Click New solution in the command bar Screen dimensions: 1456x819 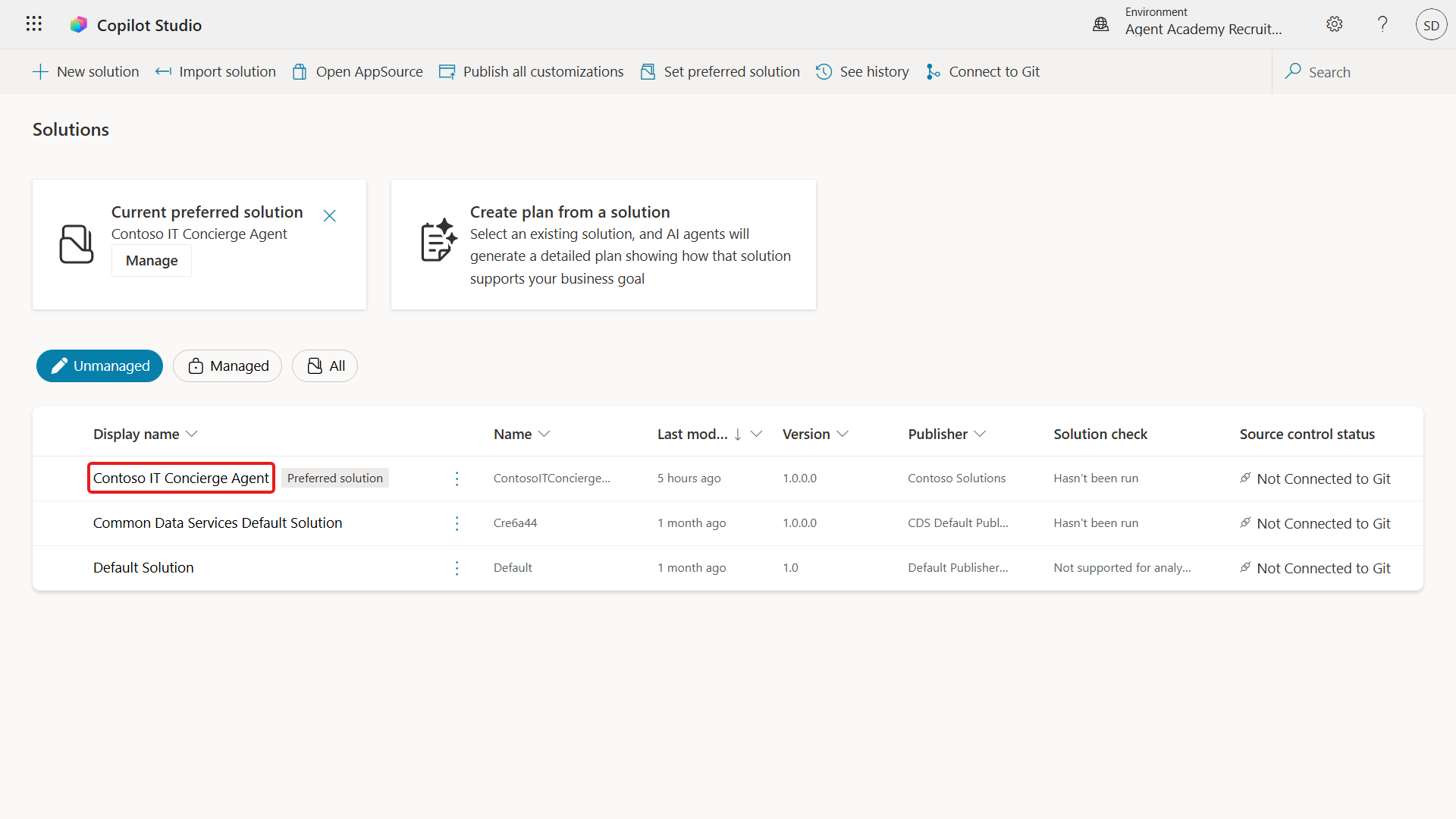click(86, 71)
